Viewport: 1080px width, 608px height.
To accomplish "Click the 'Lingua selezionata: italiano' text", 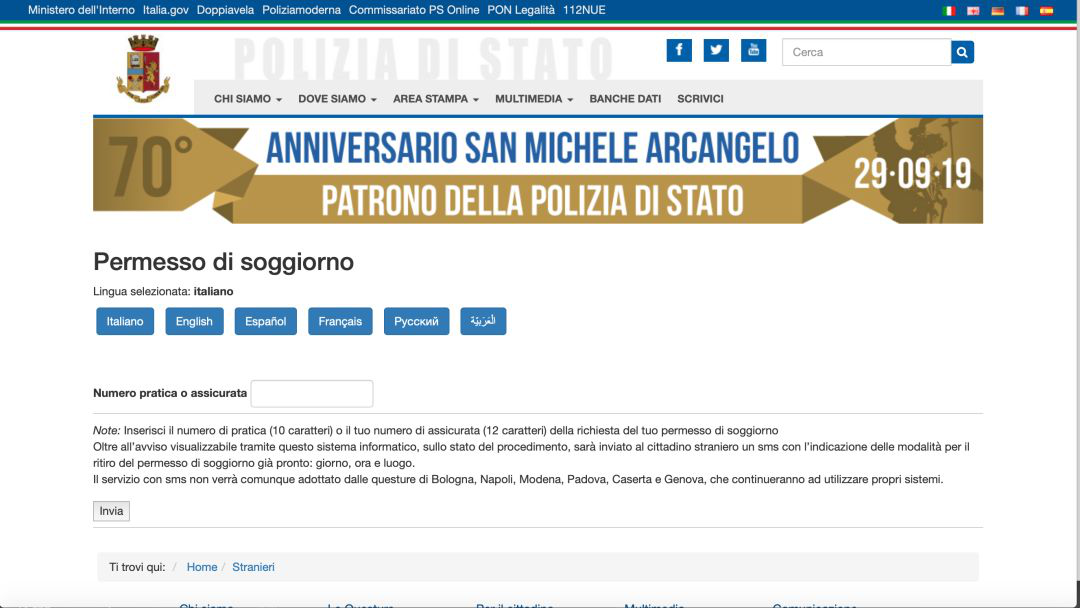I will (x=163, y=291).
